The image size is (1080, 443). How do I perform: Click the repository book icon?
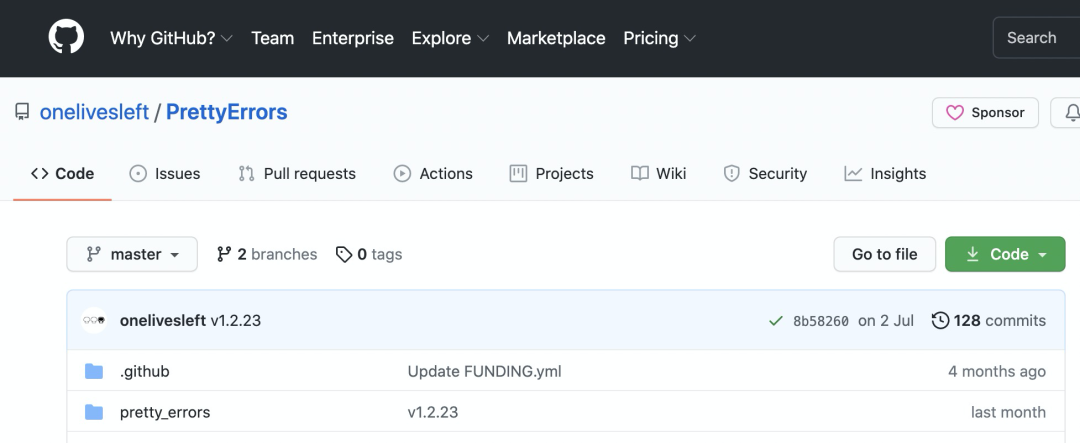tap(22, 112)
